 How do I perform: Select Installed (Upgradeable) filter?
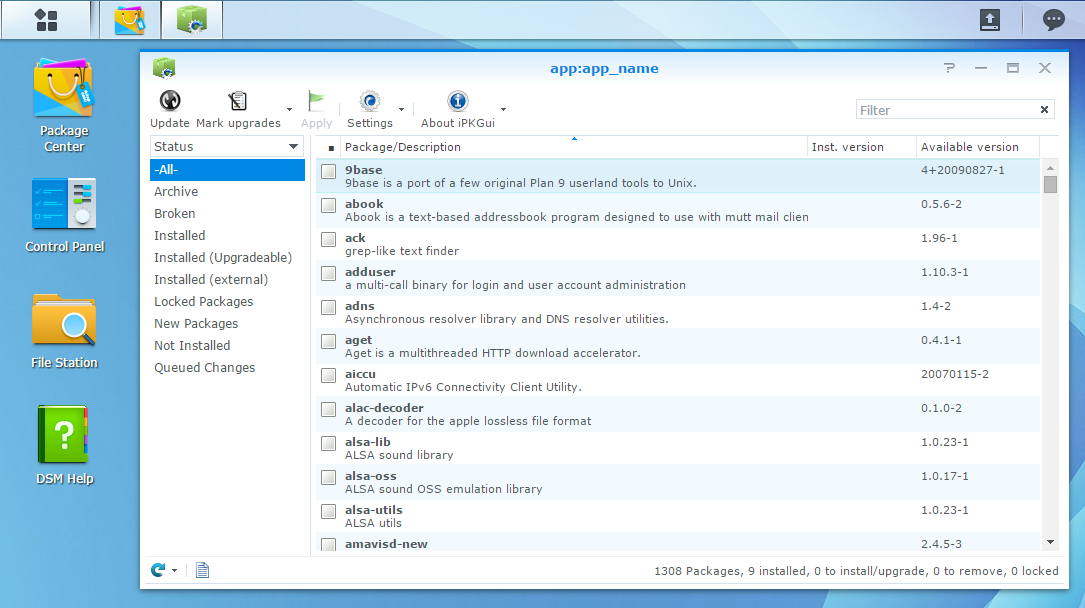[227, 257]
